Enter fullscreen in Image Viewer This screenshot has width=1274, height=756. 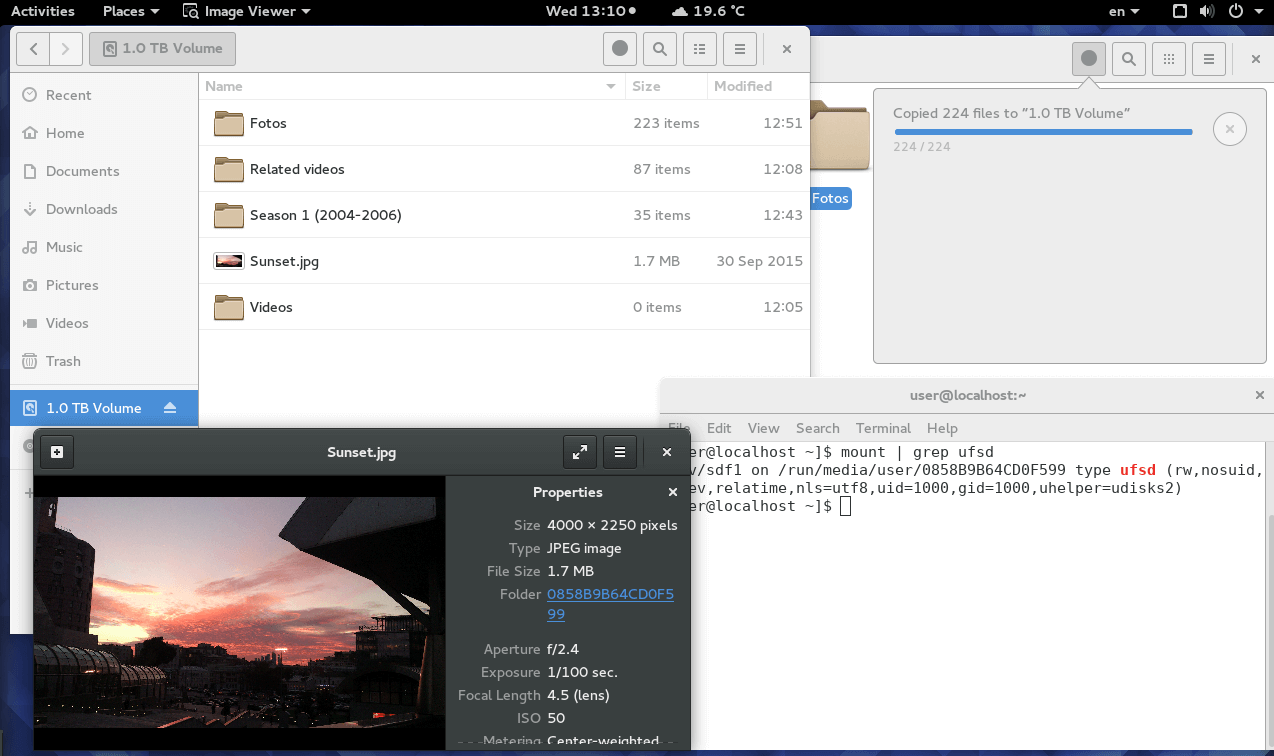click(x=580, y=452)
